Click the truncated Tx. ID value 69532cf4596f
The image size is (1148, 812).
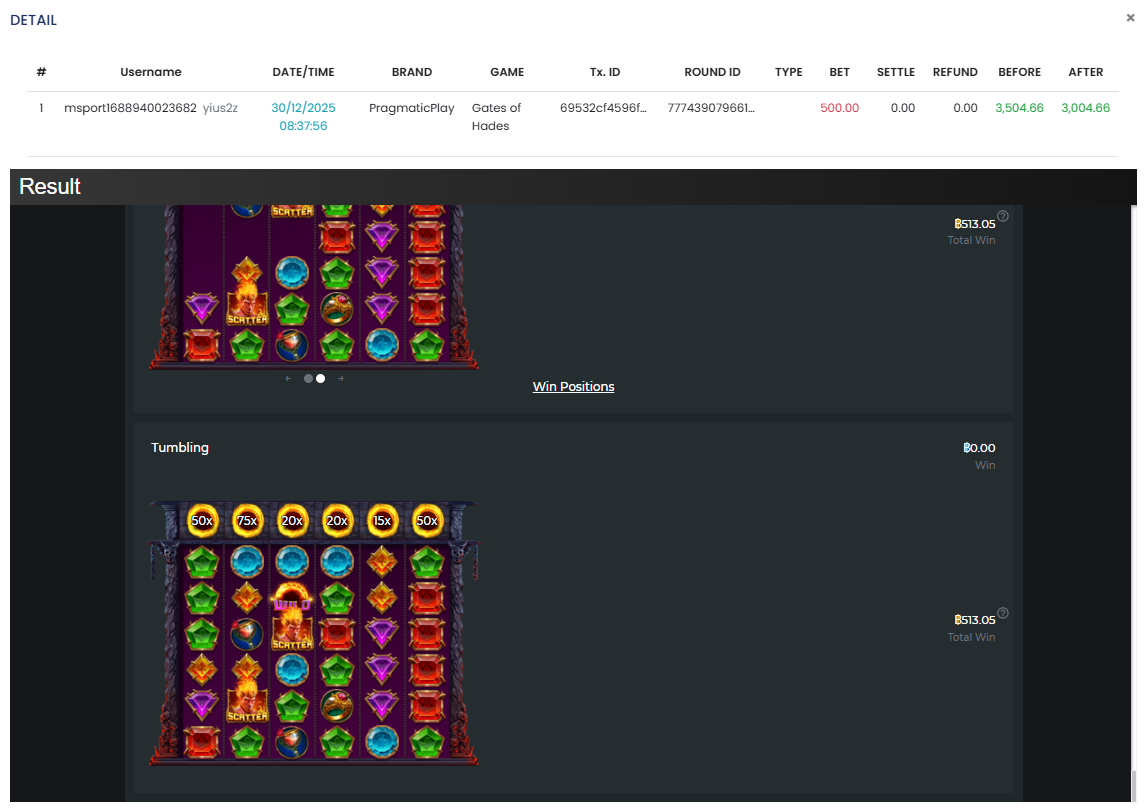tap(603, 108)
